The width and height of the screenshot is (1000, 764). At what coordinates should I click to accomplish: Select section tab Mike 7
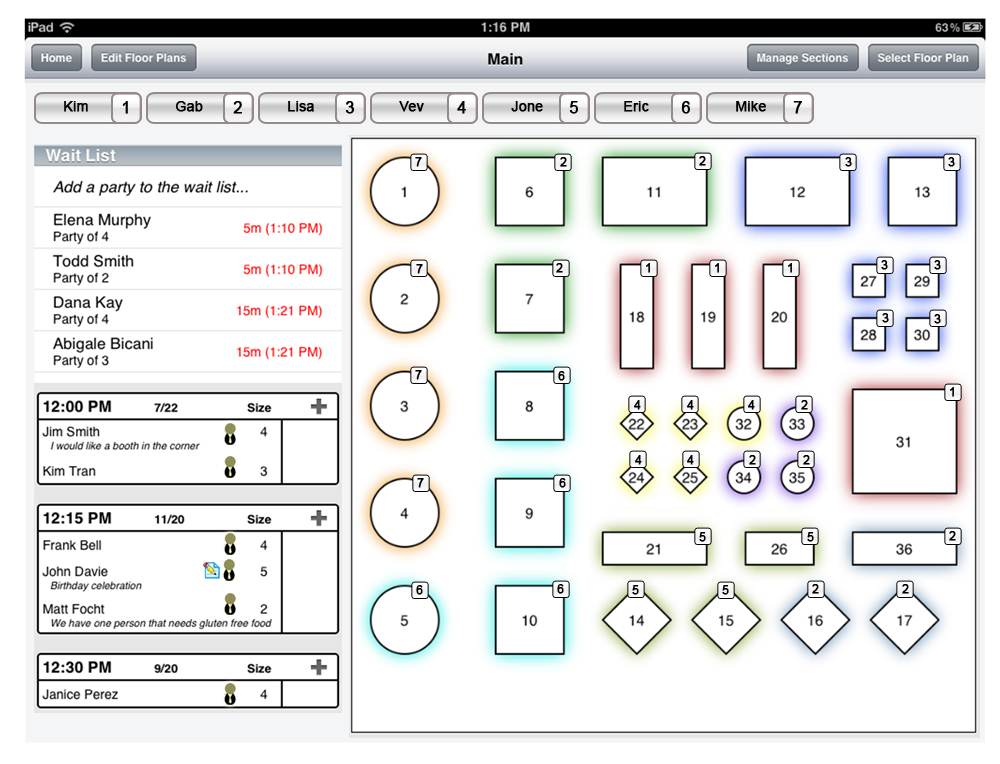point(760,107)
